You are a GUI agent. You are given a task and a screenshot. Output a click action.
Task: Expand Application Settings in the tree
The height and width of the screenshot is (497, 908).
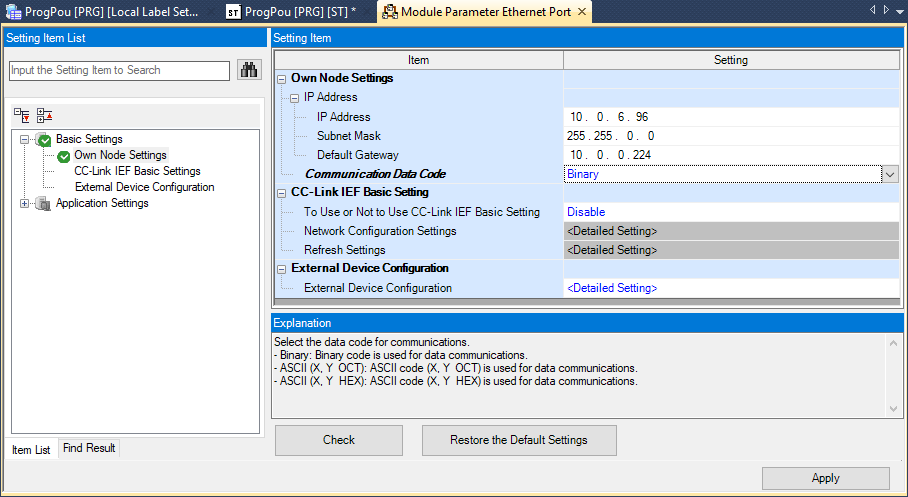24,203
